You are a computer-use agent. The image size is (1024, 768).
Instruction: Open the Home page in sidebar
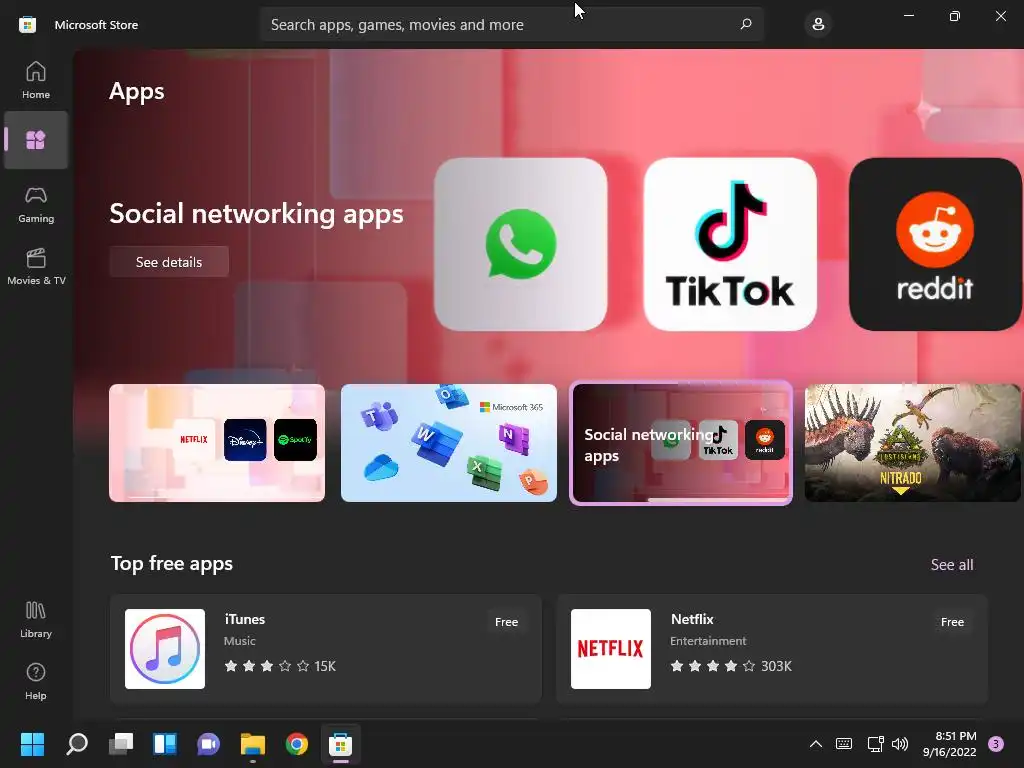pyautogui.click(x=36, y=80)
